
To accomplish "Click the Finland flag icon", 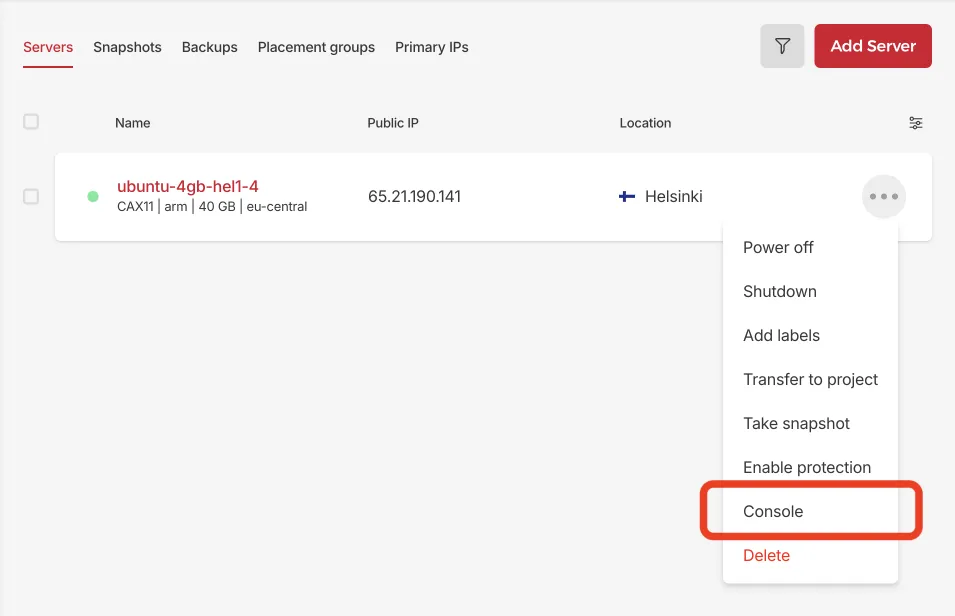I will (x=627, y=197).
